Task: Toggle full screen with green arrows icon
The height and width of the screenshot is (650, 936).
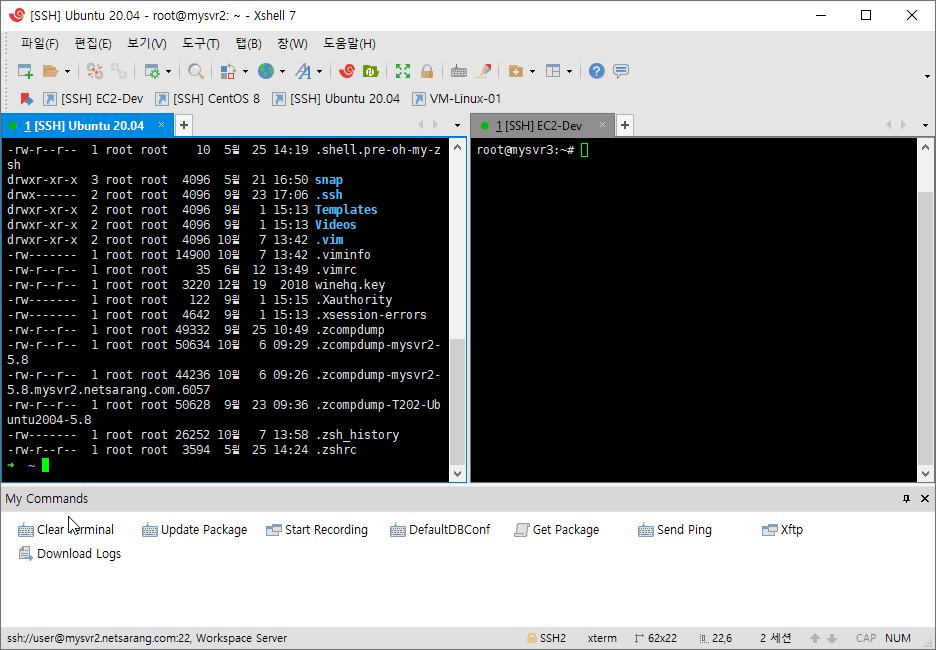Action: 403,72
